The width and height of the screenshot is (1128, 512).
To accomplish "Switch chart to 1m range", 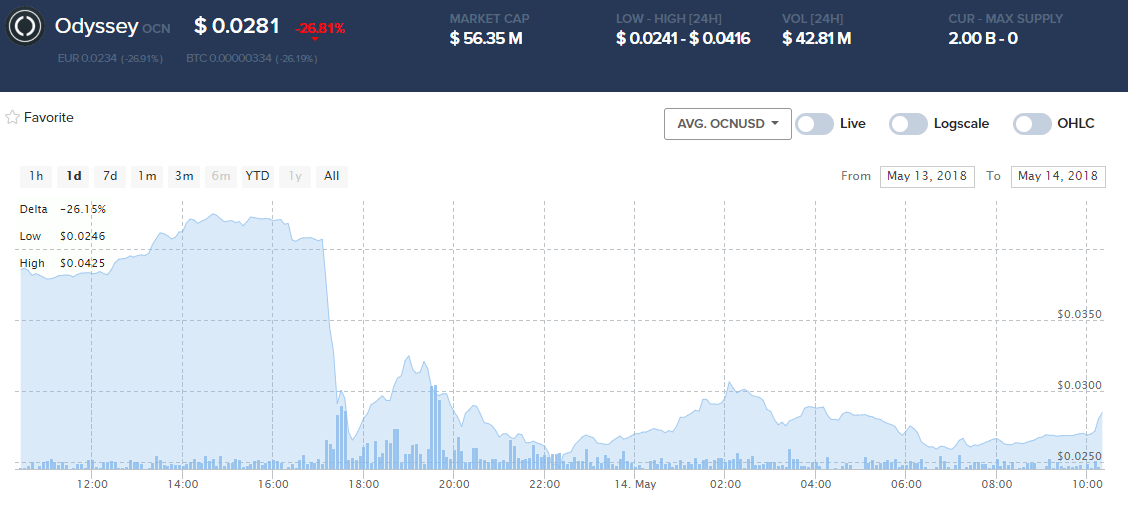I will (x=147, y=176).
